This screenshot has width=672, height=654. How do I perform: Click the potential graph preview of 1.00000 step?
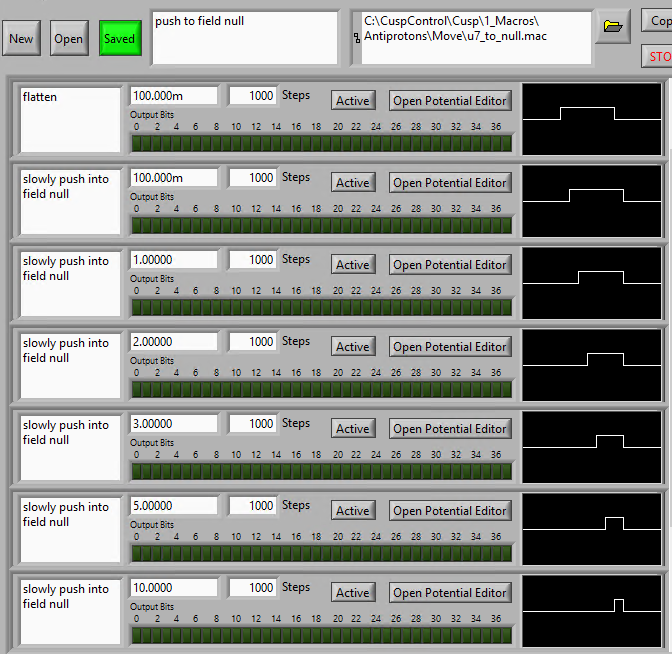[x=592, y=283]
